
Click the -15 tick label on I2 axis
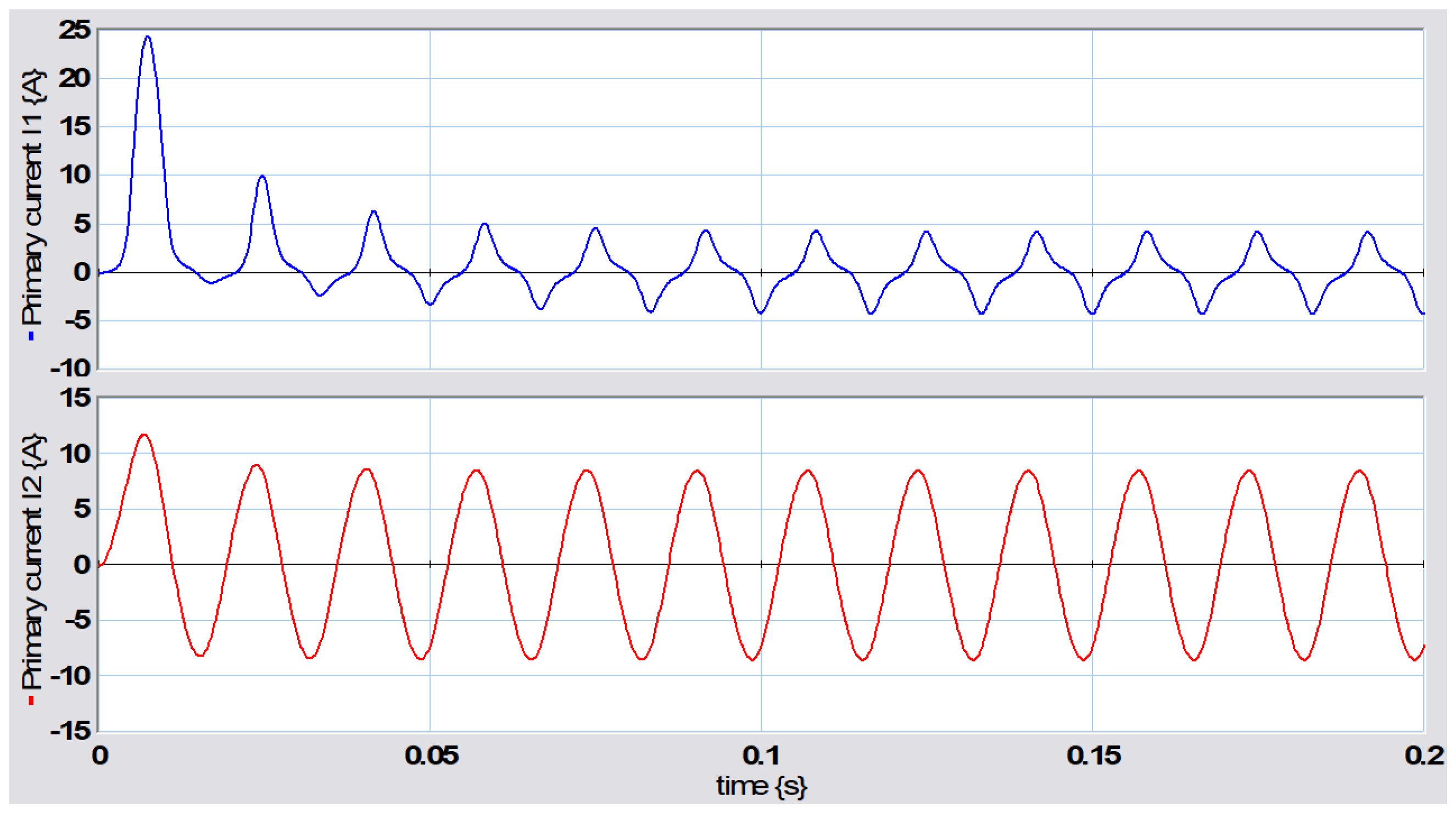pos(71,731)
